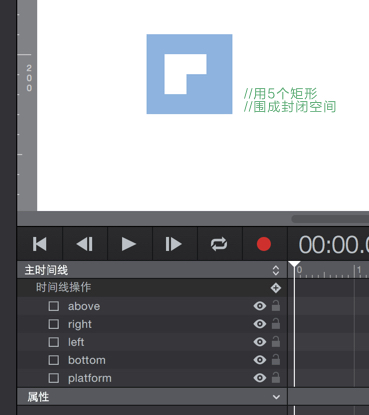Image resolution: width=369 pixels, height=415 pixels.
Task: Click rectangle icon beside right
Action: click(x=54, y=324)
